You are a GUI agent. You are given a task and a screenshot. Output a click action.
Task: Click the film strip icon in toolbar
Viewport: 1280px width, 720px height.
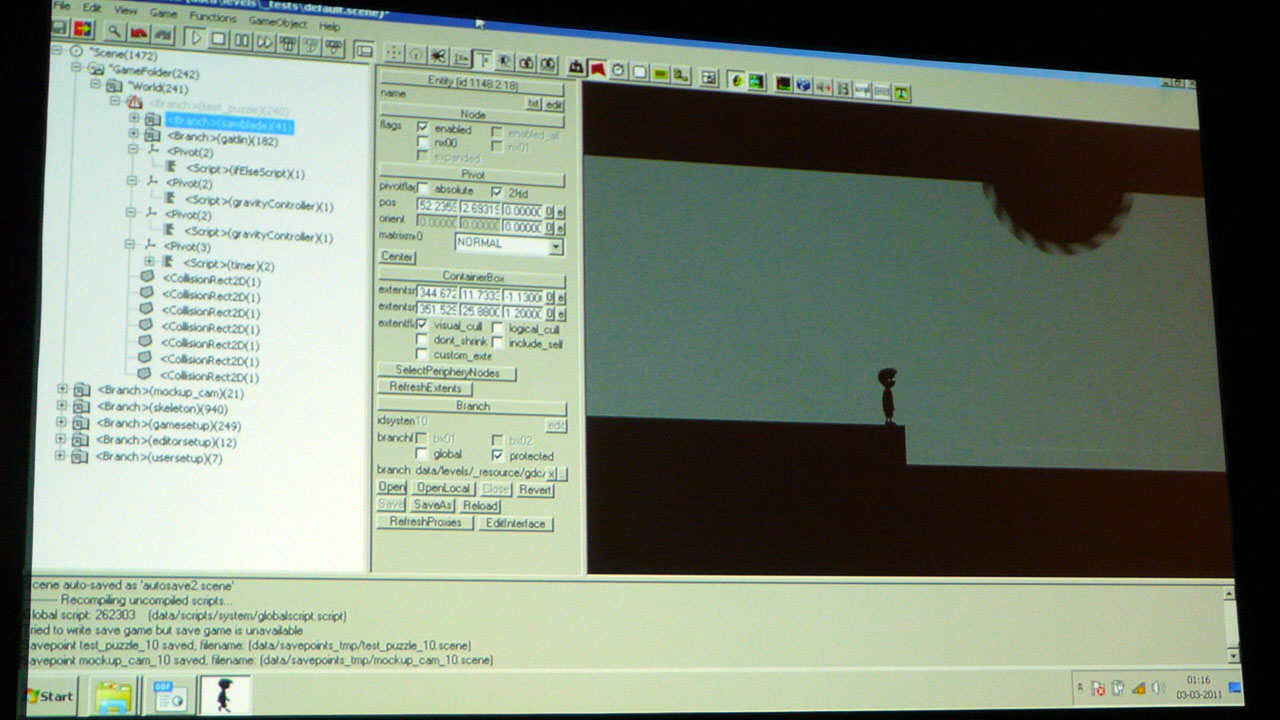843,88
